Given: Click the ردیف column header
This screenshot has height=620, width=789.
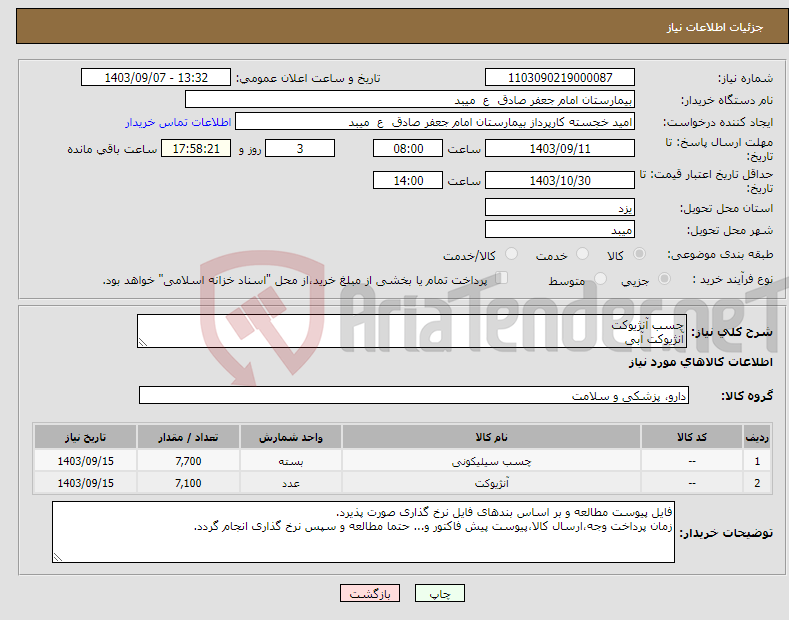Looking at the screenshot, I should [757, 437].
